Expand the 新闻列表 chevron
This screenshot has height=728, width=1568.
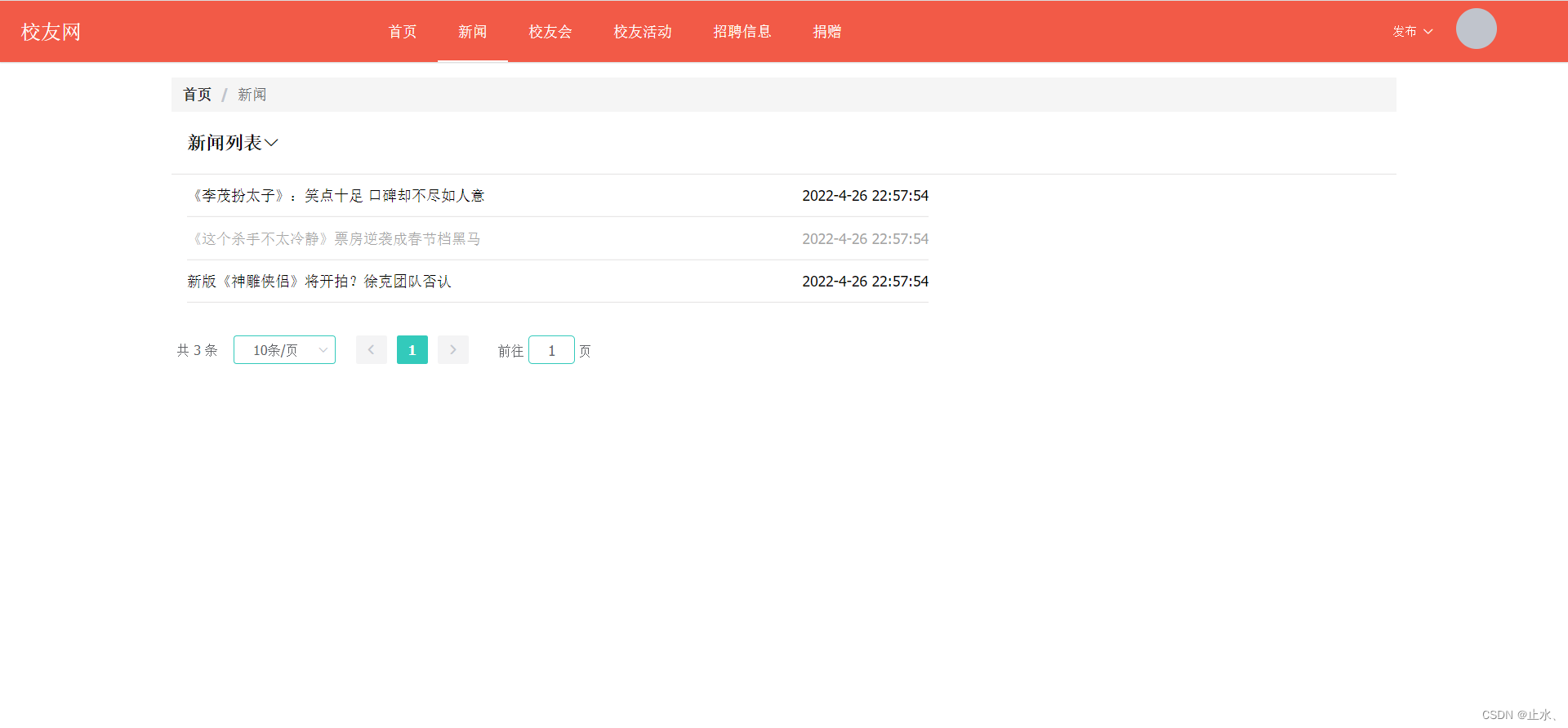click(x=272, y=143)
